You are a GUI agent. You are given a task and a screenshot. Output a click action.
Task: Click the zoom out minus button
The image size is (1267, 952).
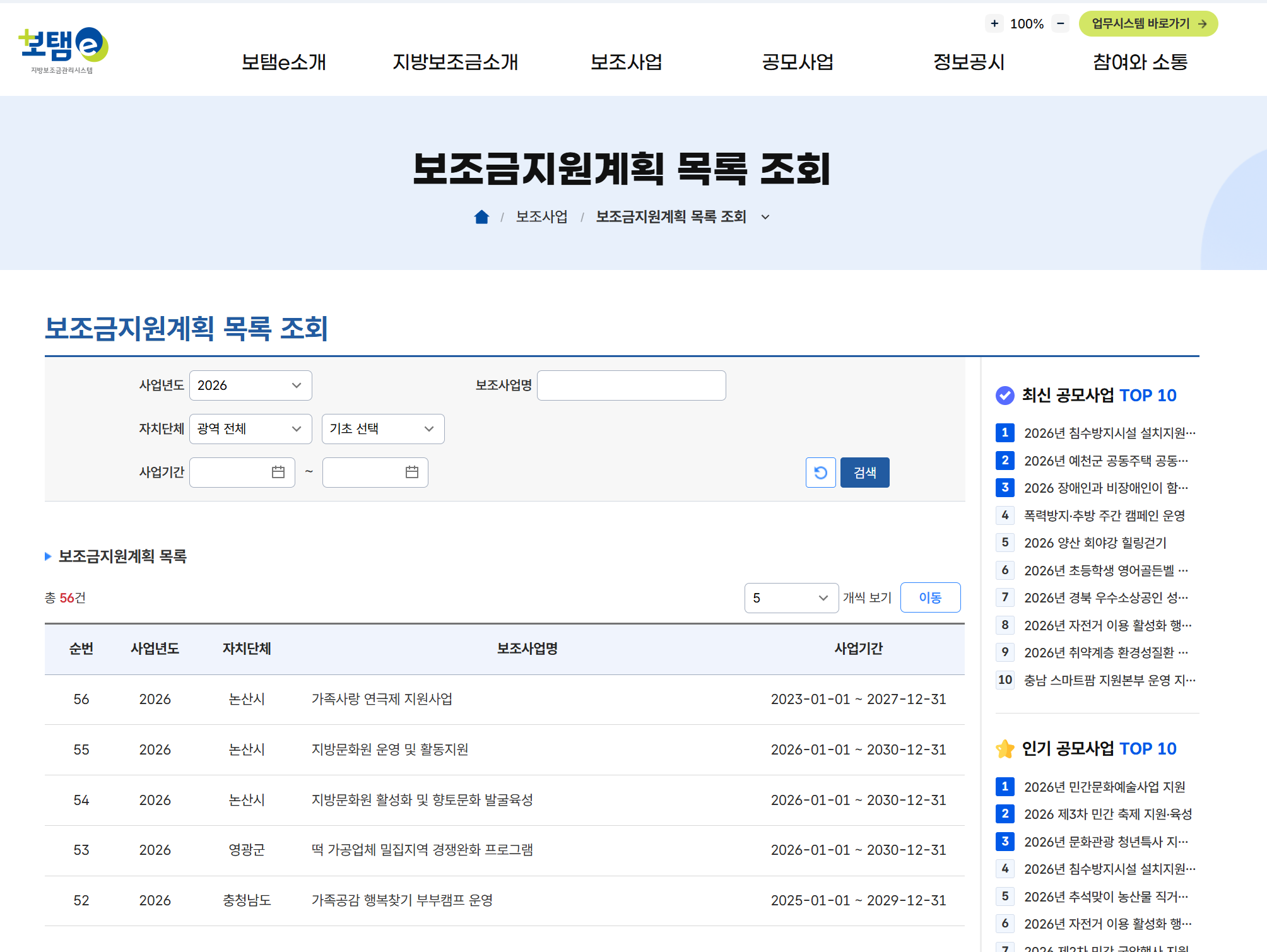[x=1061, y=24]
